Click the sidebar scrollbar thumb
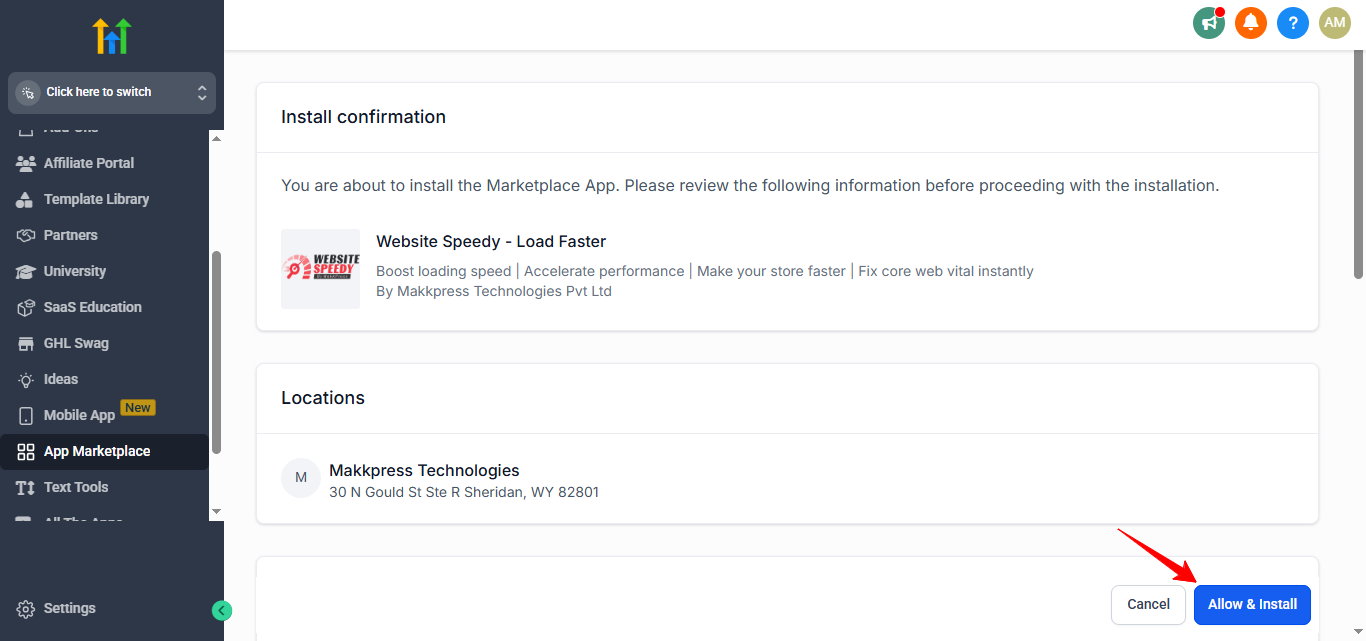This screenshot has height=641, width=1366. click(x=216, y=352)
